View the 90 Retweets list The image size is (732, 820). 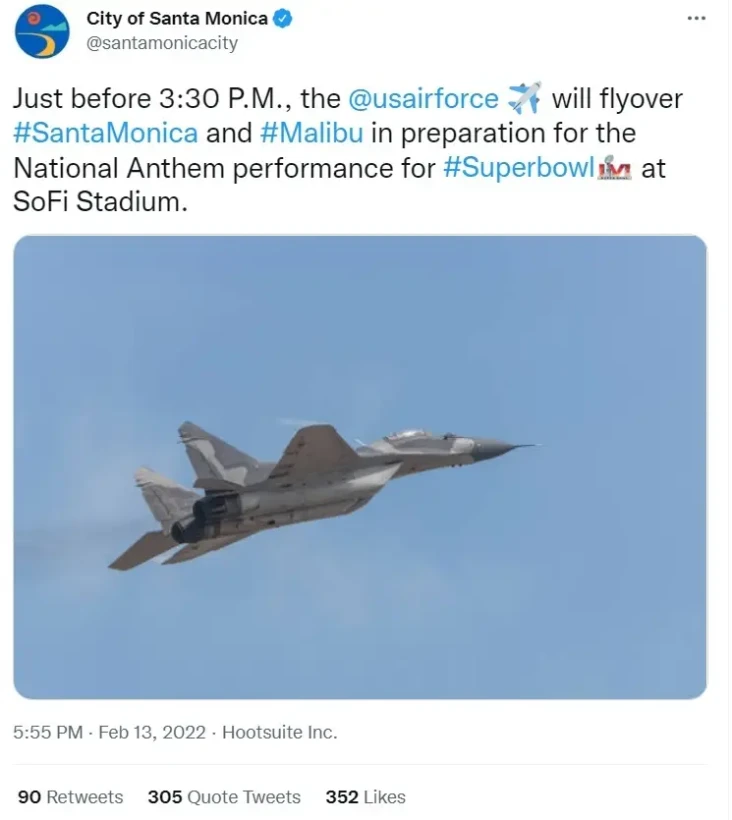pos(71,797)
